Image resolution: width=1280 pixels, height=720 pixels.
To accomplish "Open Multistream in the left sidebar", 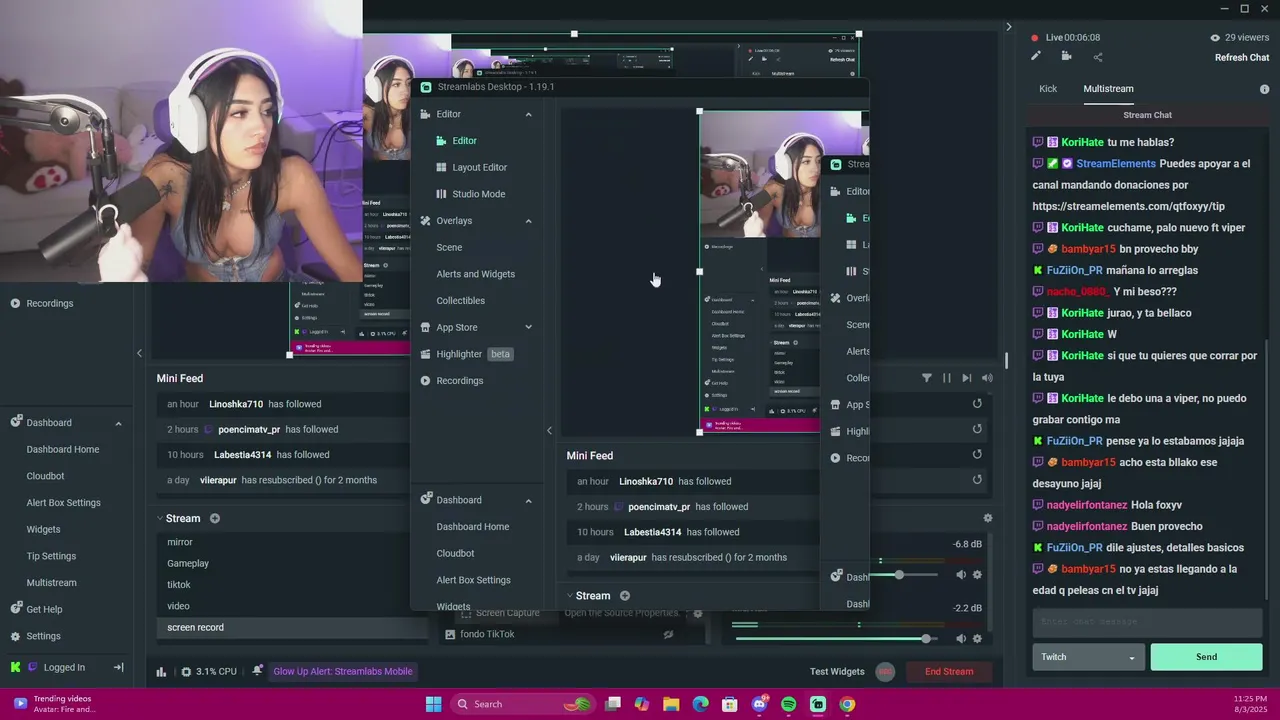I will [51, 583].
